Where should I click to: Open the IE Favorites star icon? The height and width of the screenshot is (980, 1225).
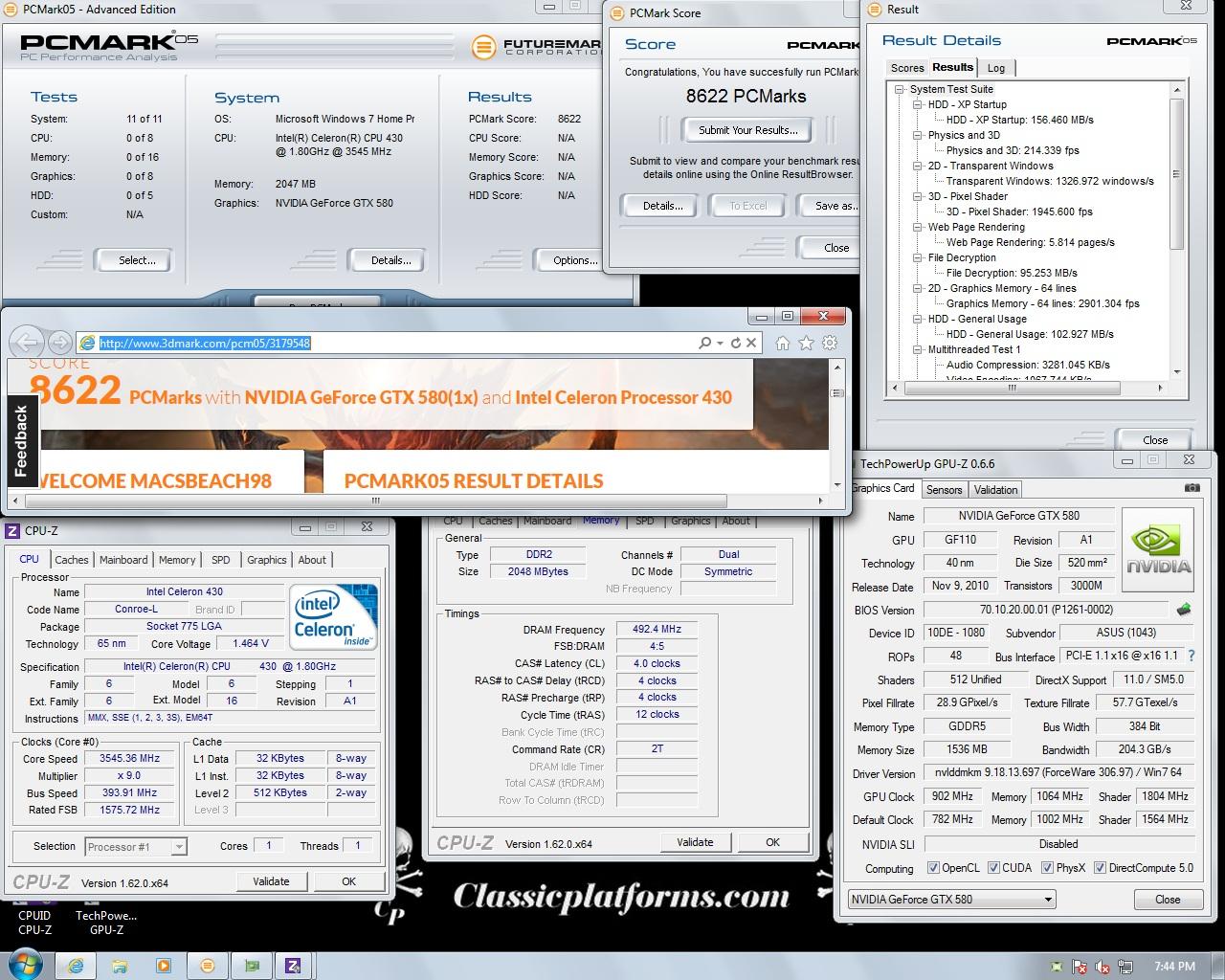806,343
